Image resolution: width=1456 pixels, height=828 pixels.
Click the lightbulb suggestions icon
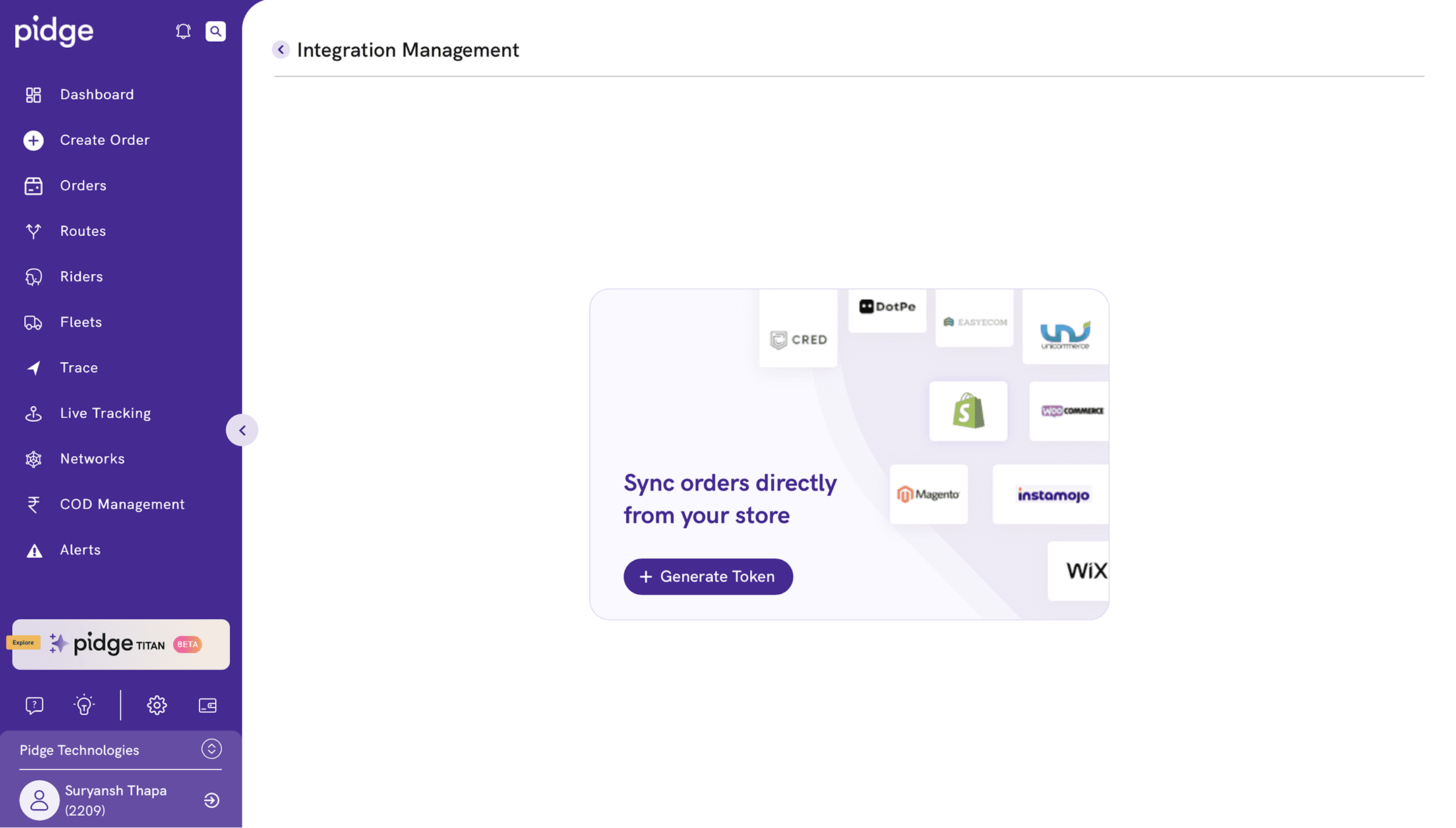pyautogui.click(x=84, y=705)
